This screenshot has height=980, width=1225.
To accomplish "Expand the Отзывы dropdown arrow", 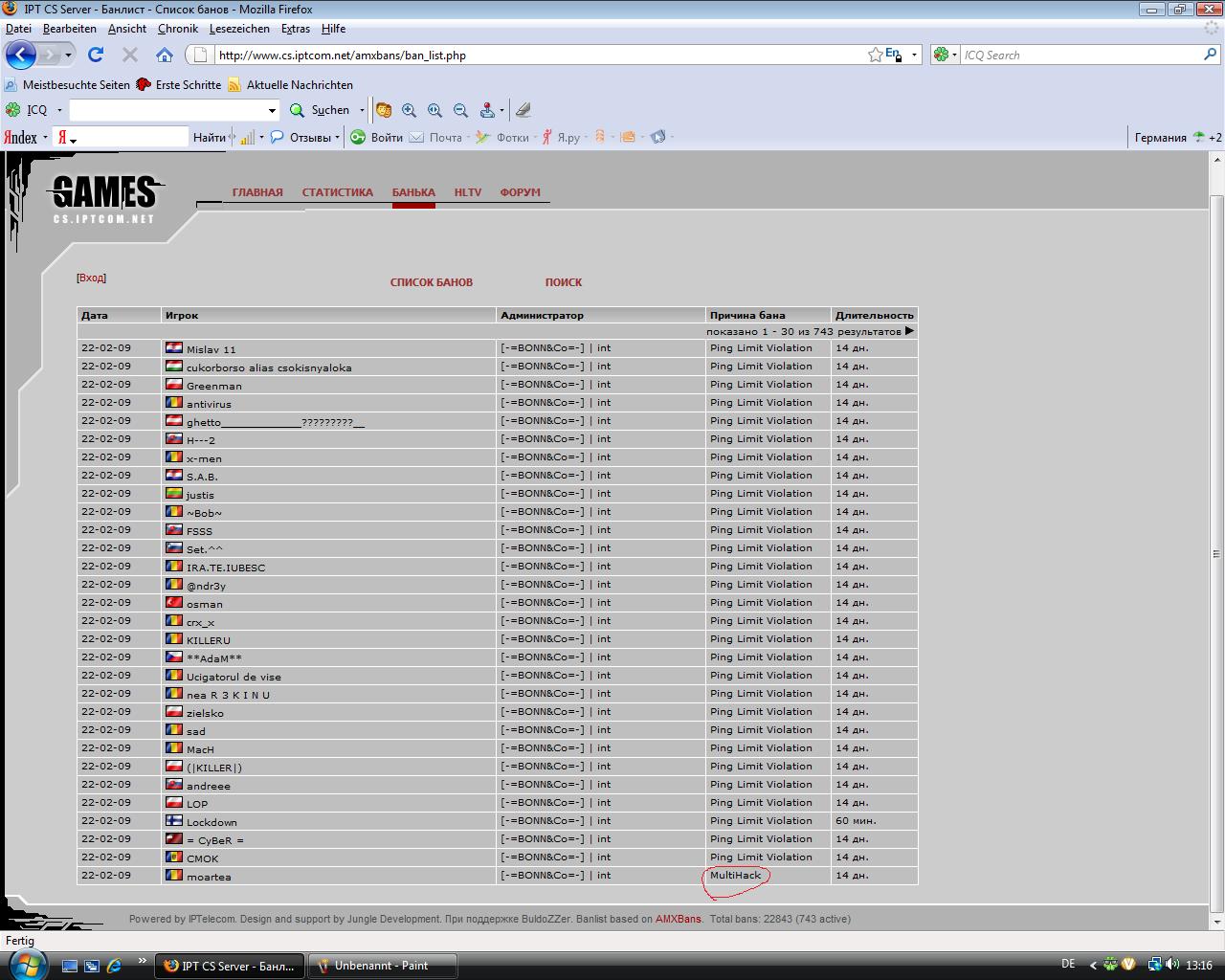I will pos(337,137).
